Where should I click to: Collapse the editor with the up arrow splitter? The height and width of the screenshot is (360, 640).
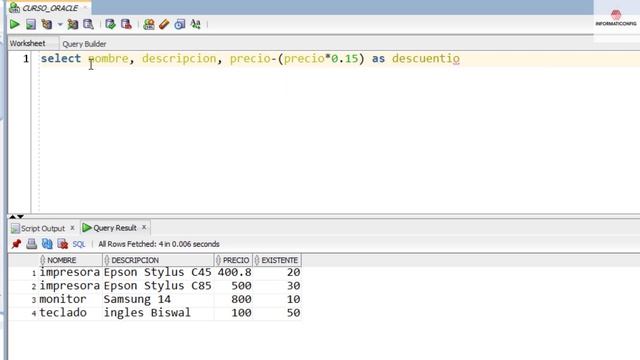tap(12, 216)
